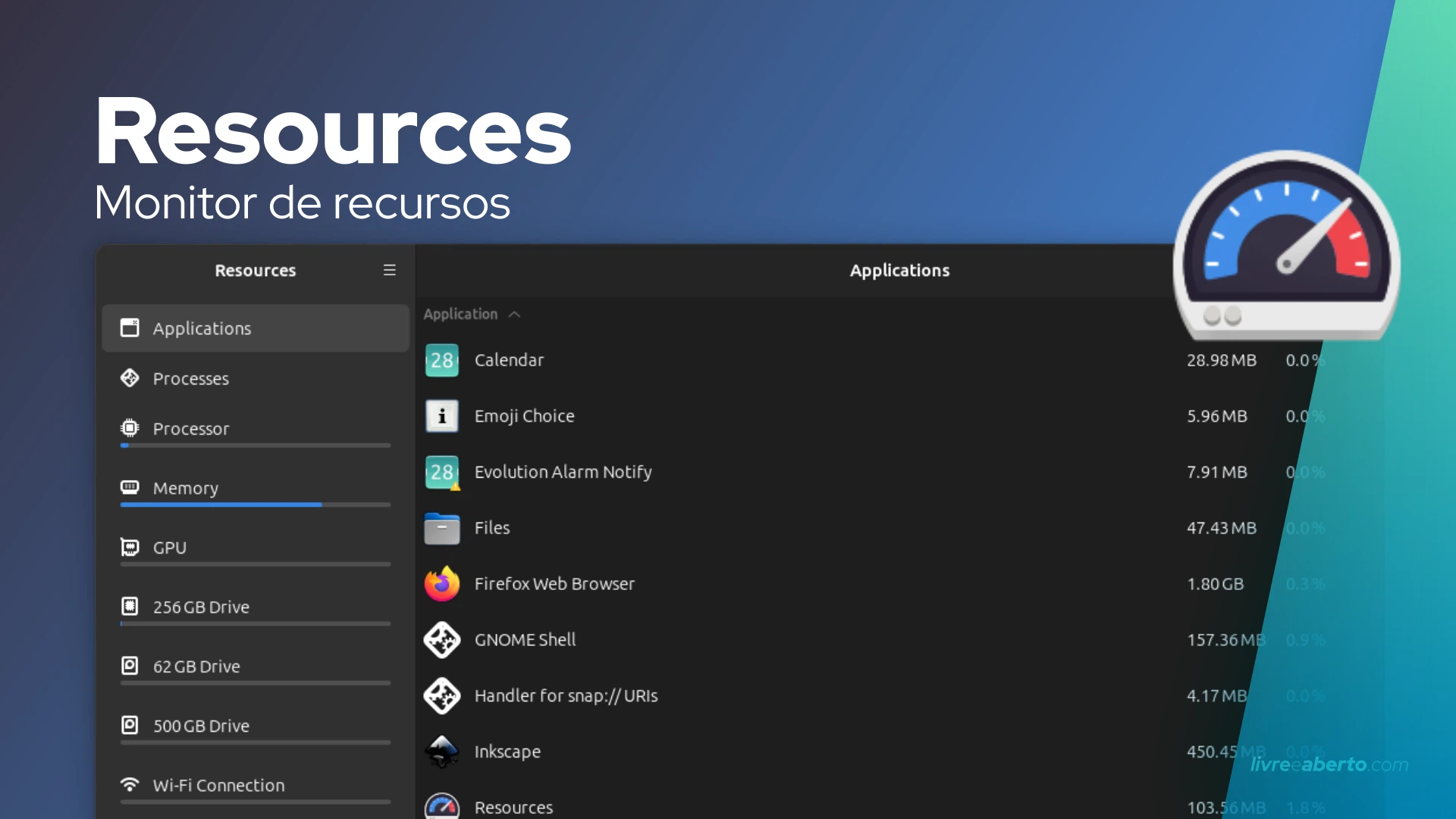Click the Wi-Fi Connection sidebar icon

[130, 784]
